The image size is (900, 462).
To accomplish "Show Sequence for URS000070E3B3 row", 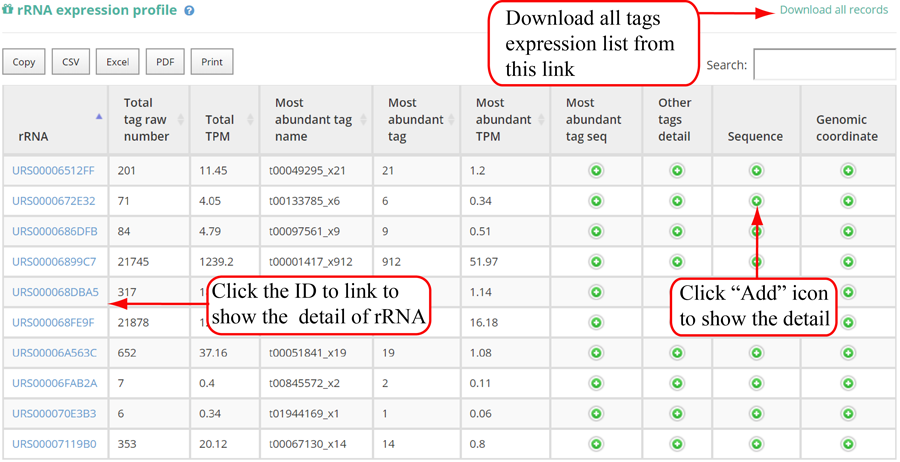I will pos(756,414).
